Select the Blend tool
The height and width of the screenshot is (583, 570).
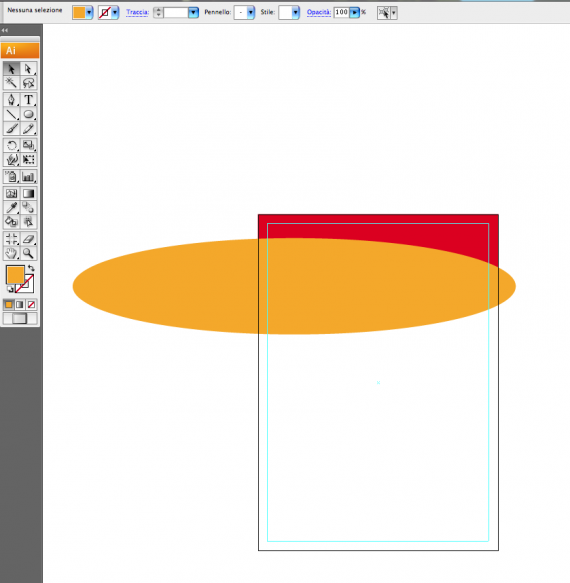(28, 207)
